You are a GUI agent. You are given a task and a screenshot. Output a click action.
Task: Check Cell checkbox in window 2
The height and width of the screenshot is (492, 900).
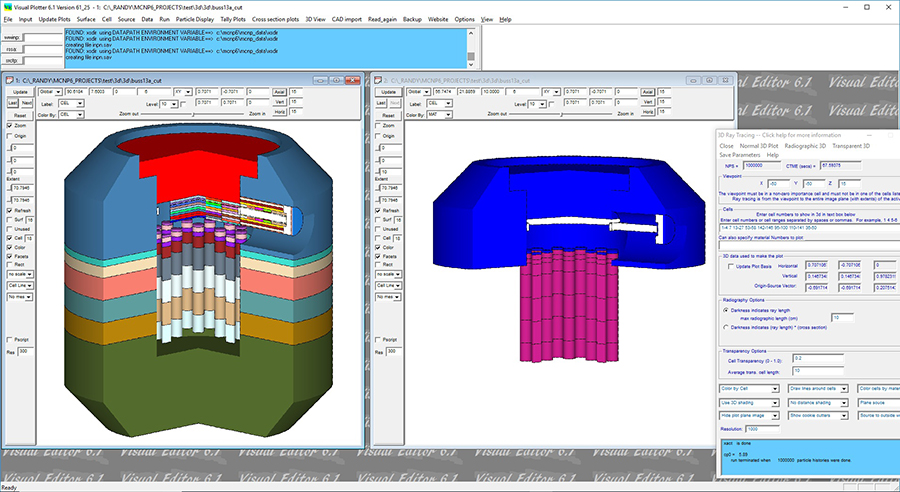click(378, 238)
